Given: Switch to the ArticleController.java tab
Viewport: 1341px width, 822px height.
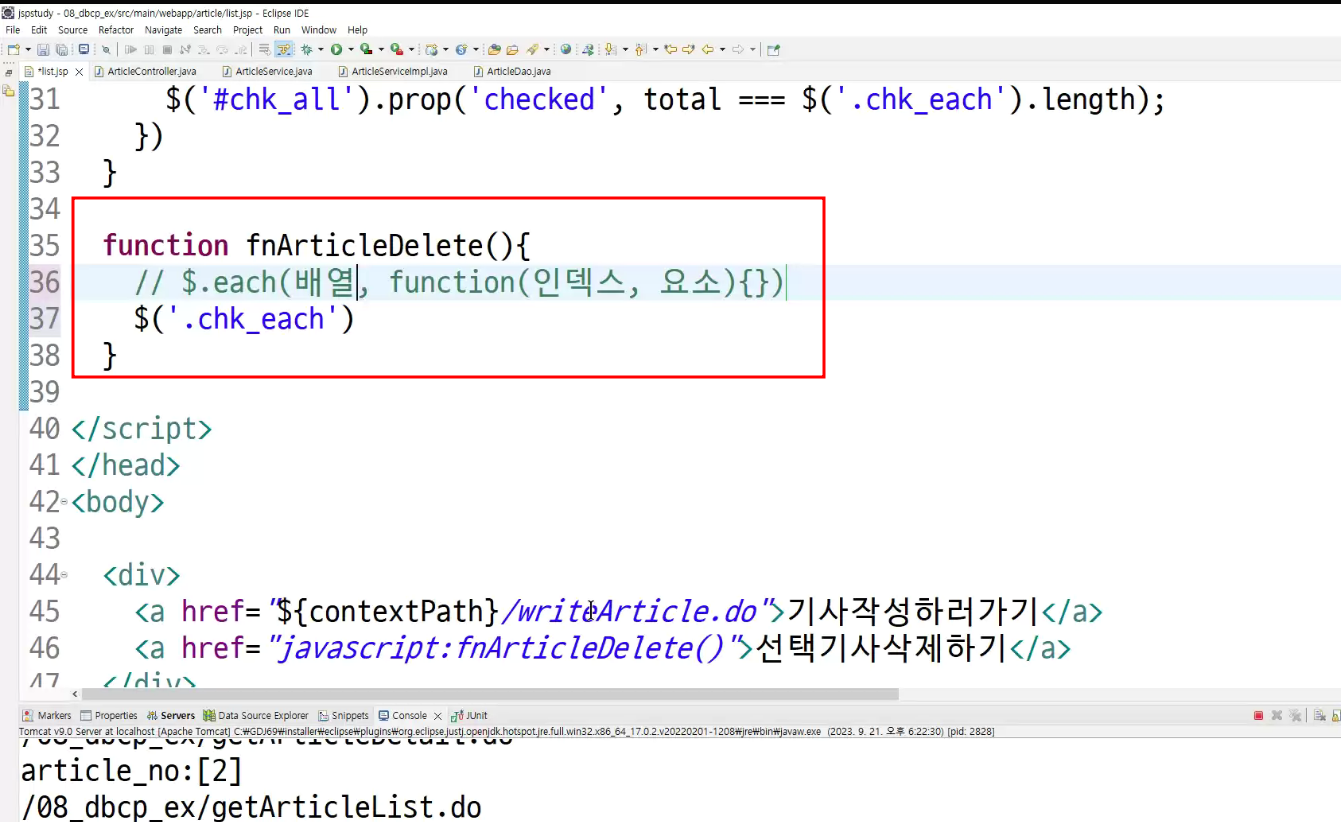Looking at the screenshot, I should coord(144,72).
